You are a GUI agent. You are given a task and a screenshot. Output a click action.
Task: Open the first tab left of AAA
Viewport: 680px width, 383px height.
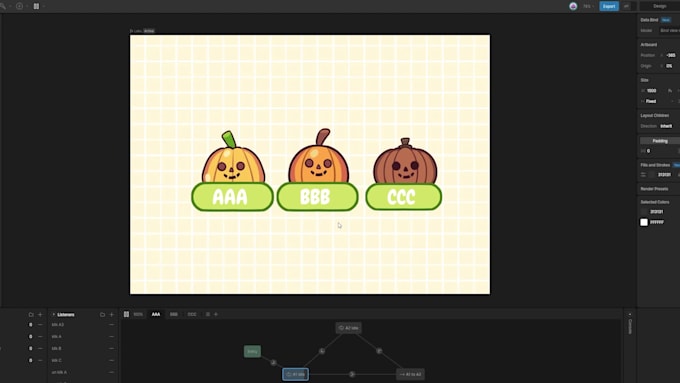(138, 314)
